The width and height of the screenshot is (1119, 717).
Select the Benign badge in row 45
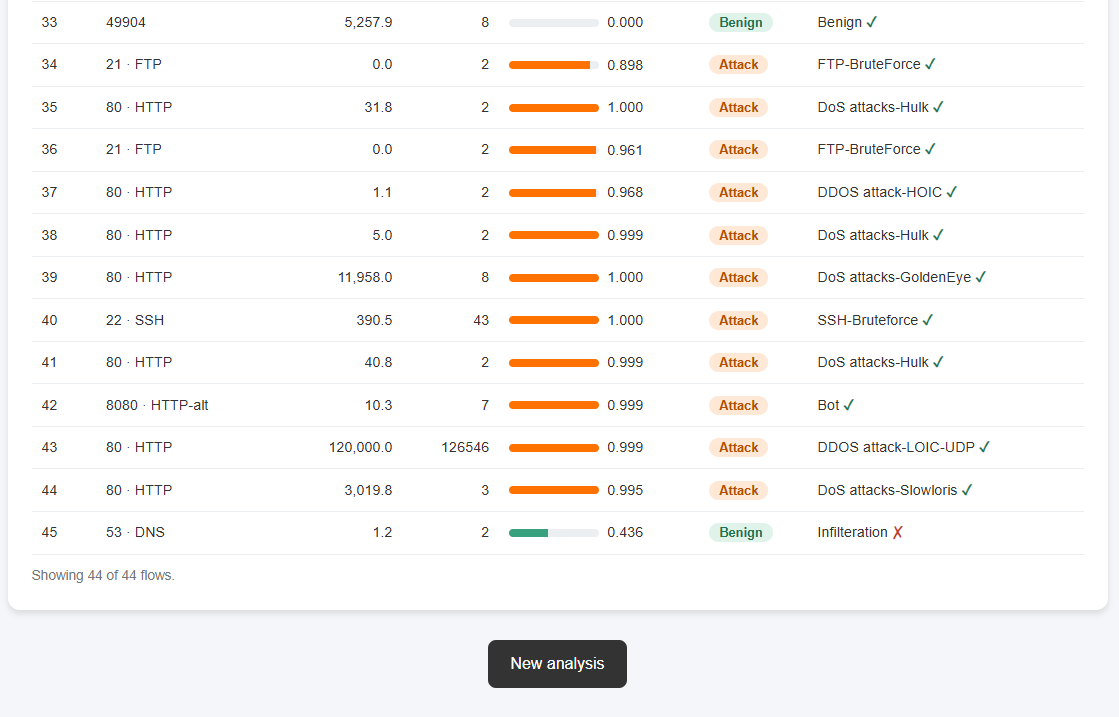click(741, 532)
